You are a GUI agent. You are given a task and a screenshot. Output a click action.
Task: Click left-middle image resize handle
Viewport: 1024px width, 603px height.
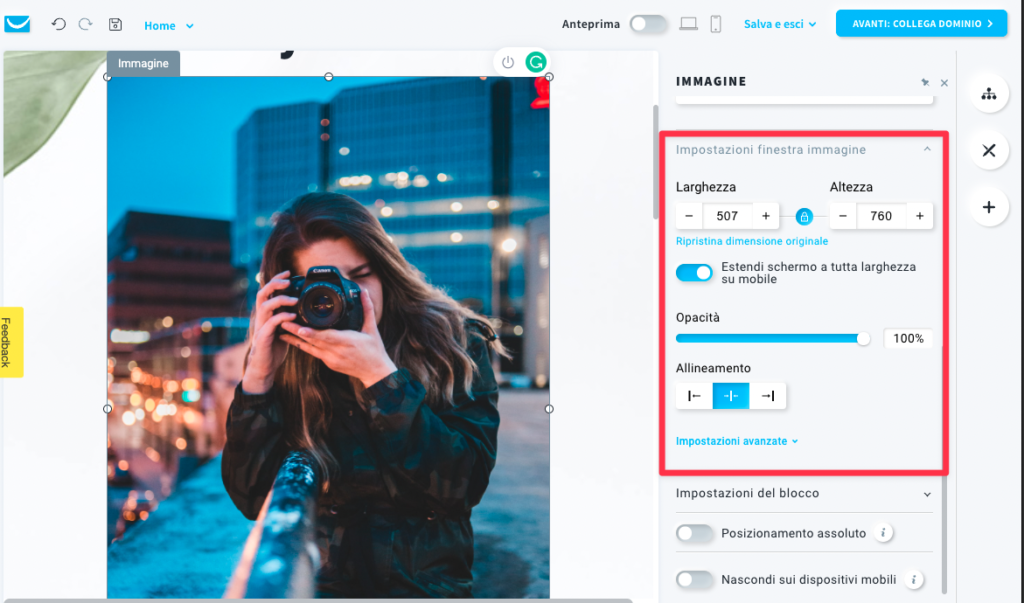[x=108, y=409]
